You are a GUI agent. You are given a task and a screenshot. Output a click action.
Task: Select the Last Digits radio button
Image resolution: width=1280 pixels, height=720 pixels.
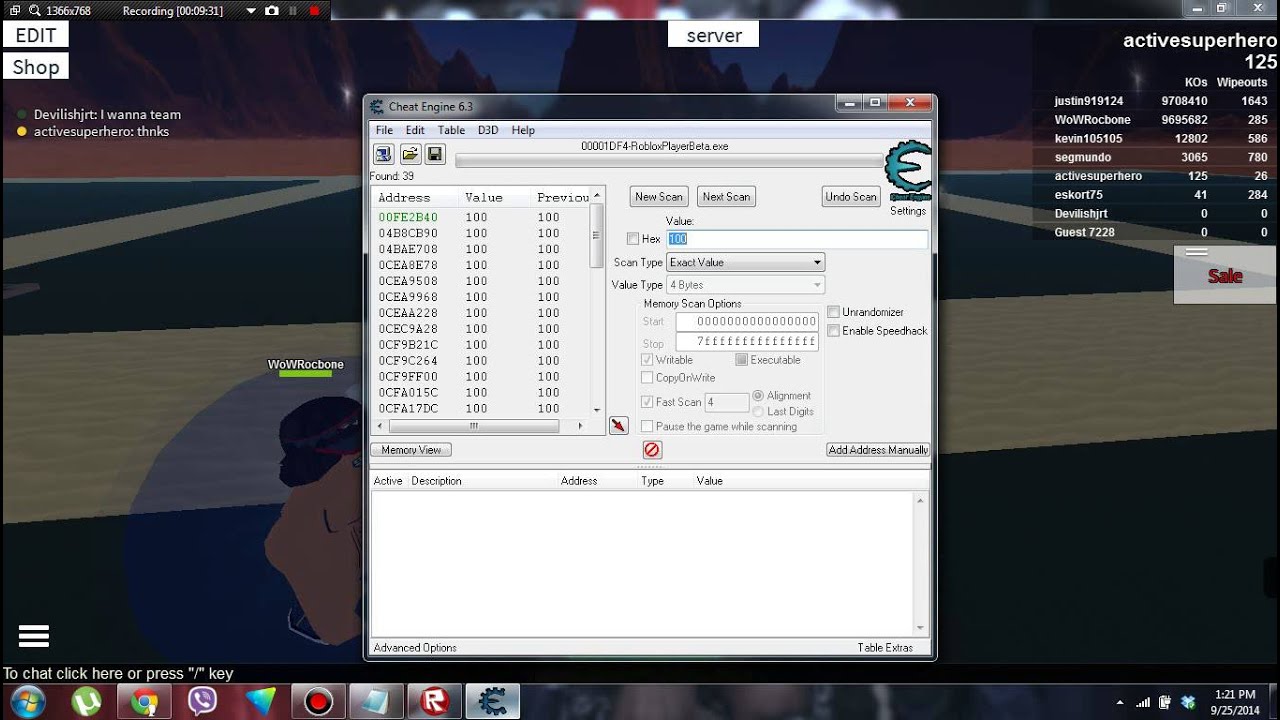click(758, 411)
